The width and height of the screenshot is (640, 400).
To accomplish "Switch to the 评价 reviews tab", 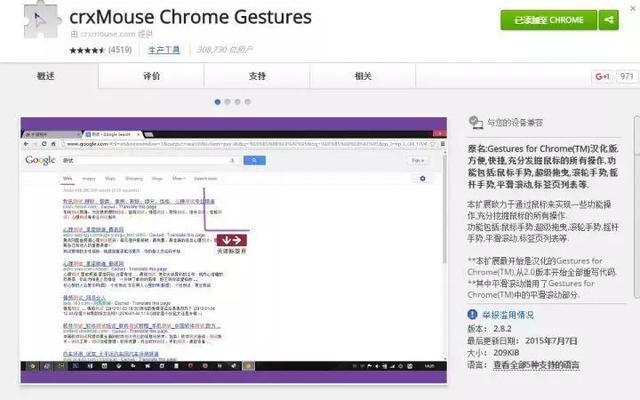I will click(152, 76).
